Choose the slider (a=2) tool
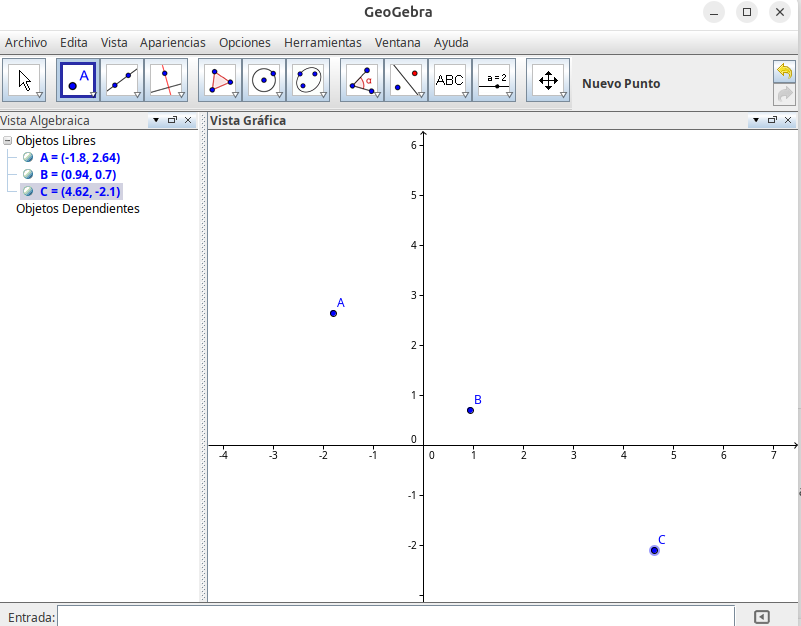801x626 pixels. [493, 79]
